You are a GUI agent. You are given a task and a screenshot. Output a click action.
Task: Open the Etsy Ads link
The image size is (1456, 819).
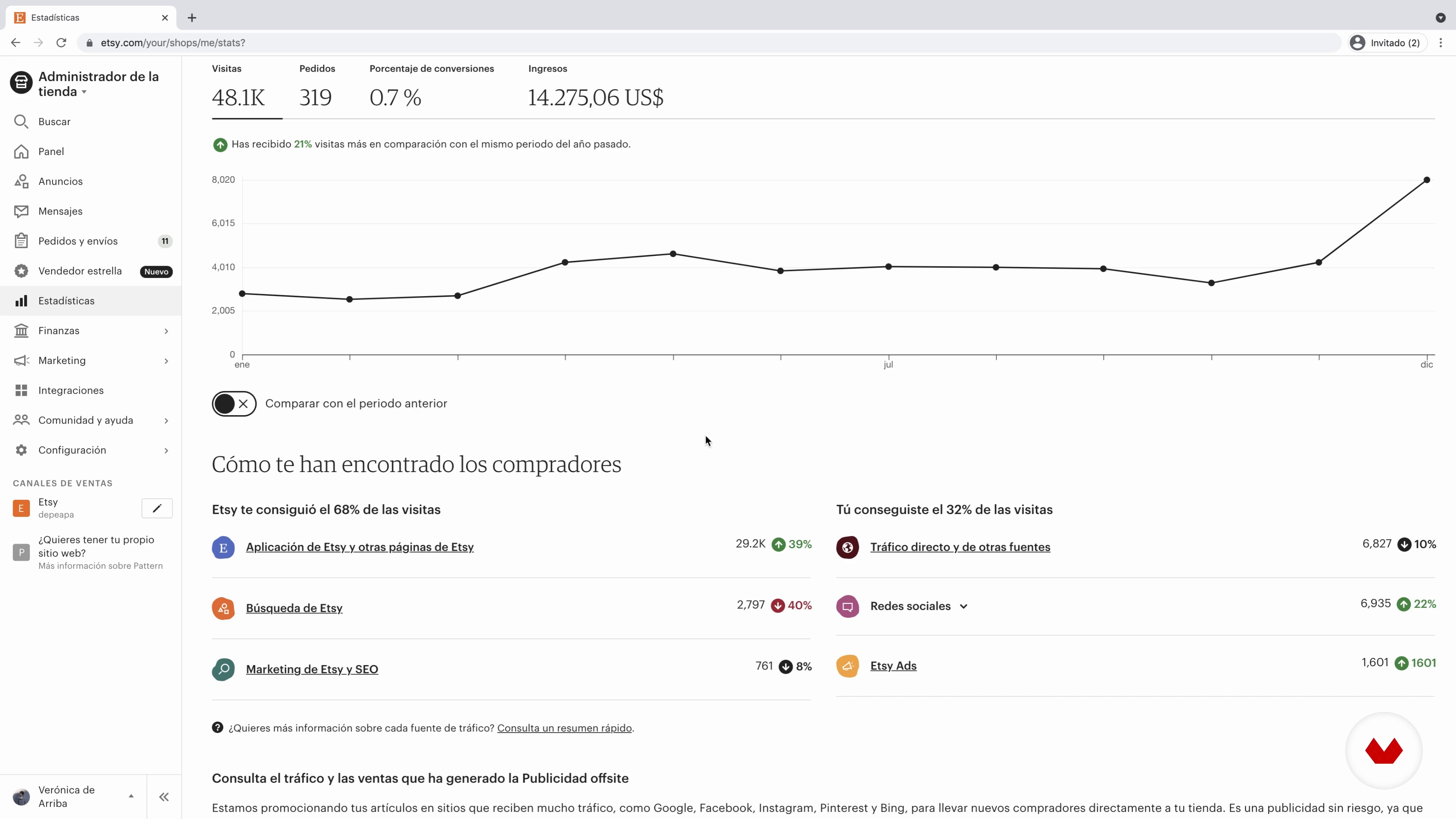[x=893, y=666]
